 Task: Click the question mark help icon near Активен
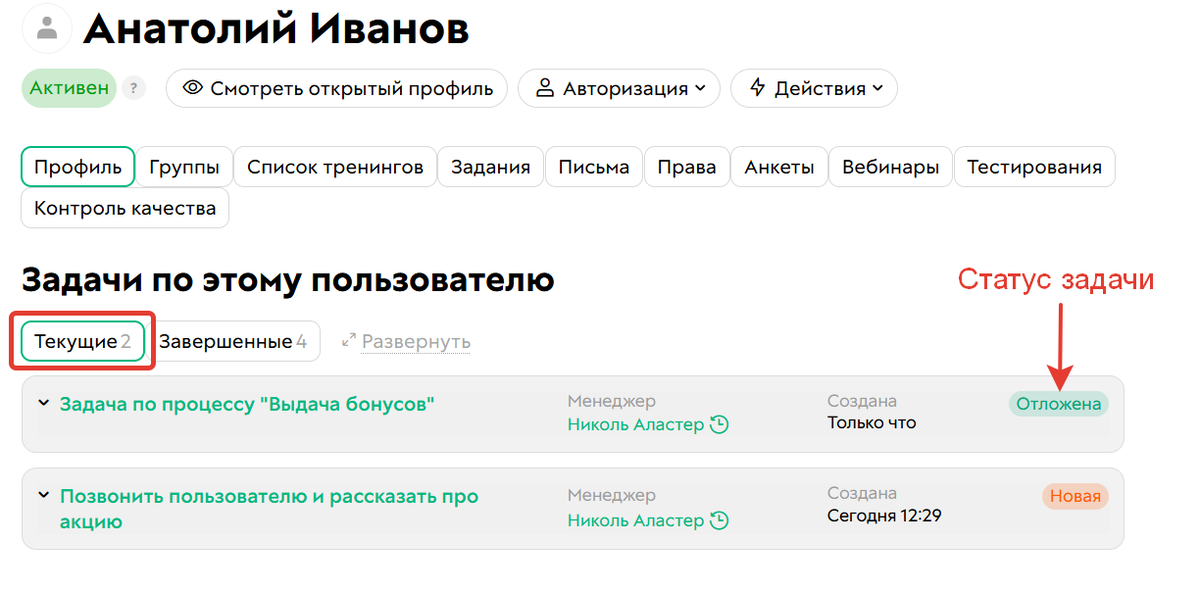(x=133, y=88)
